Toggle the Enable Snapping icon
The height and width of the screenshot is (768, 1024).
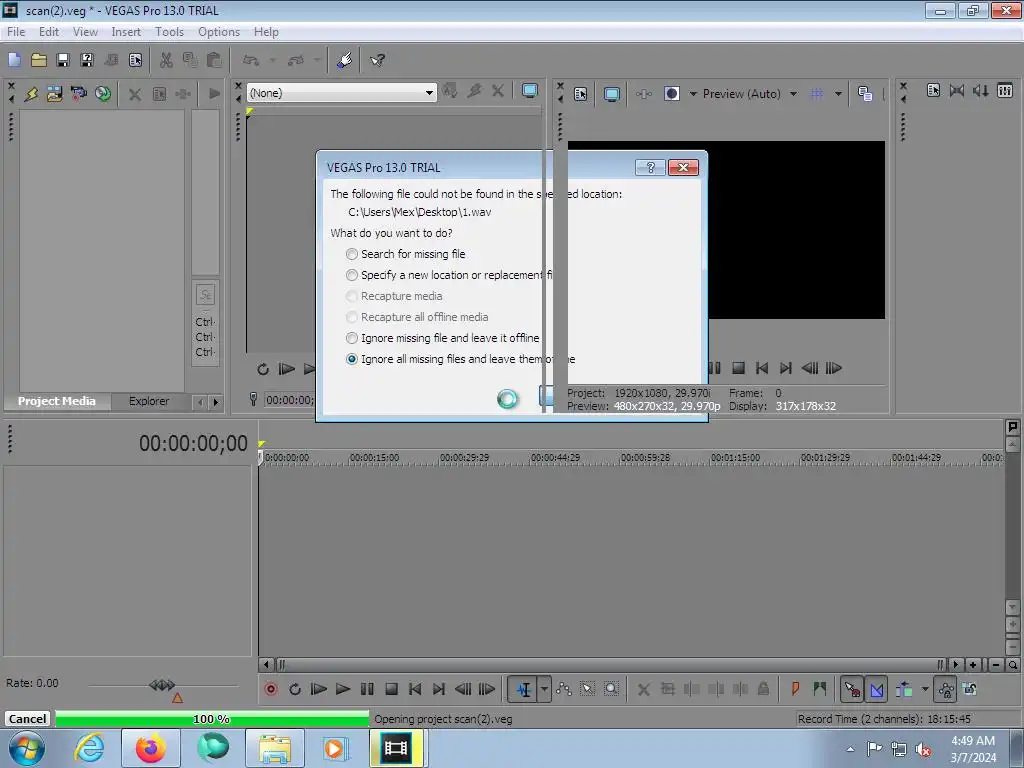[852, 689]
